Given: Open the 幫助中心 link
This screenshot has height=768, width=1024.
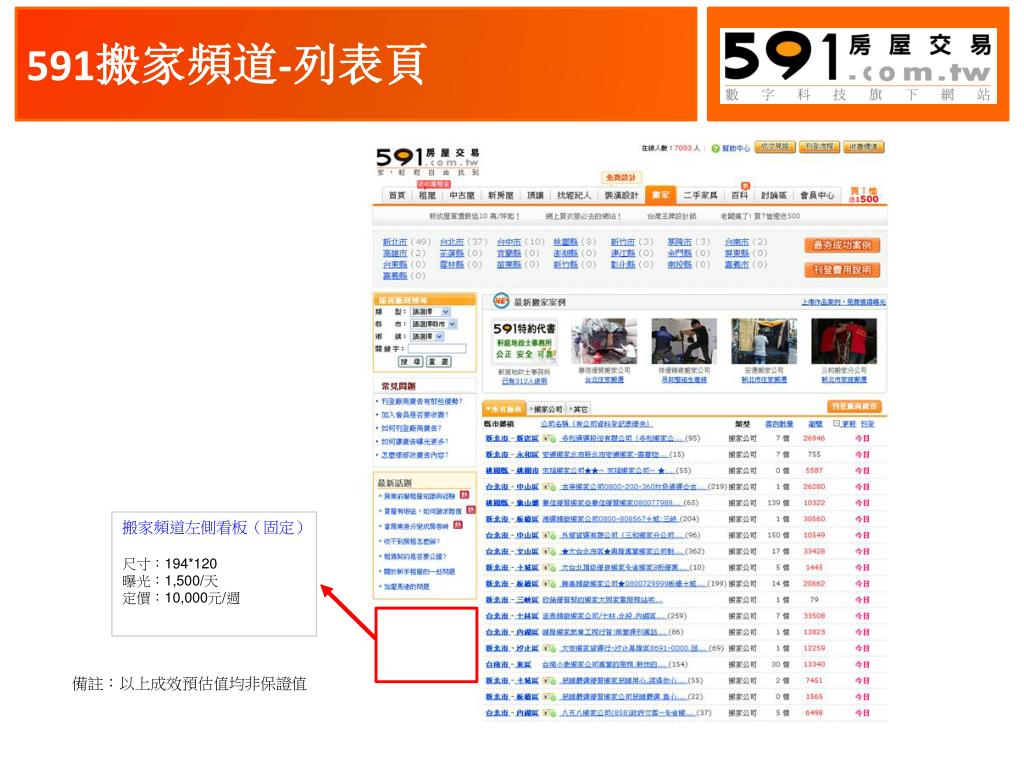Looking at the screenshot, I should coord(736,148).
